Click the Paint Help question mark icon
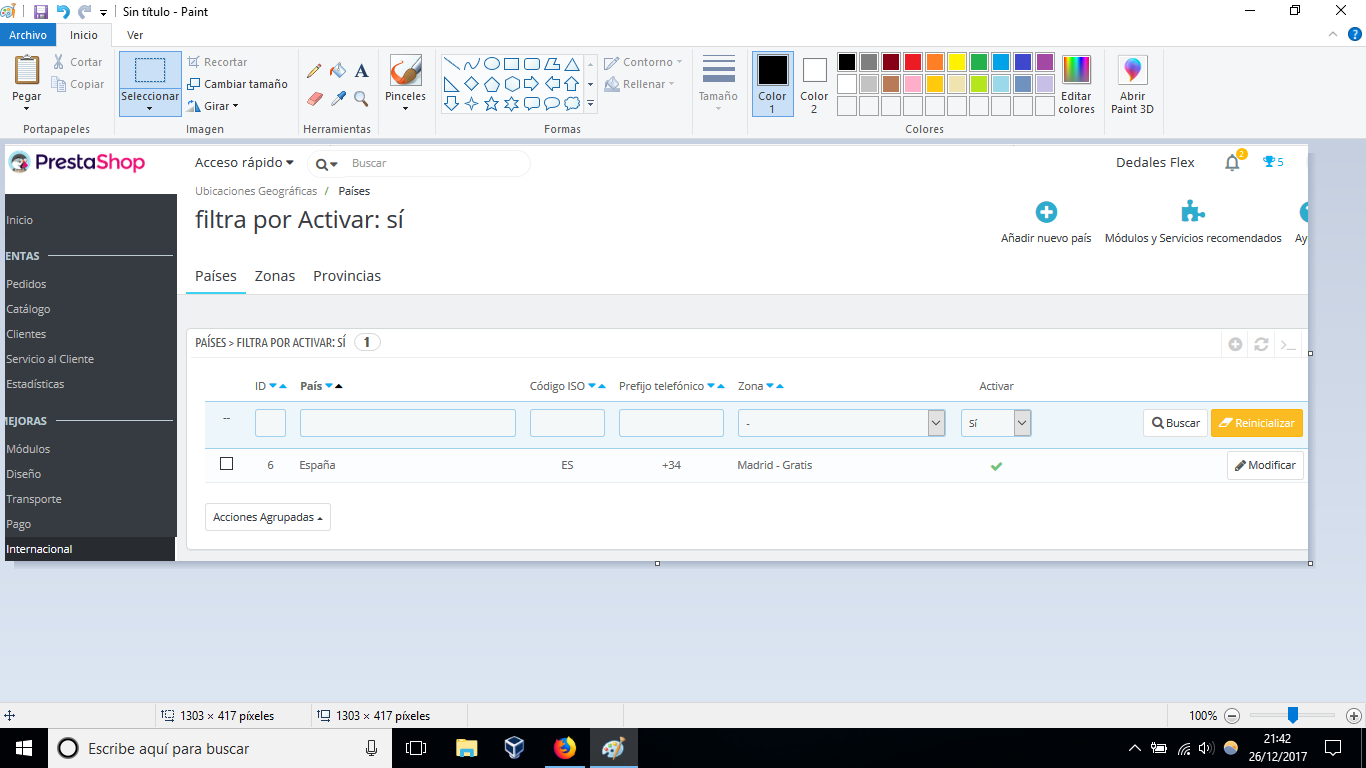1366x768 pixels. point(1355,34)
